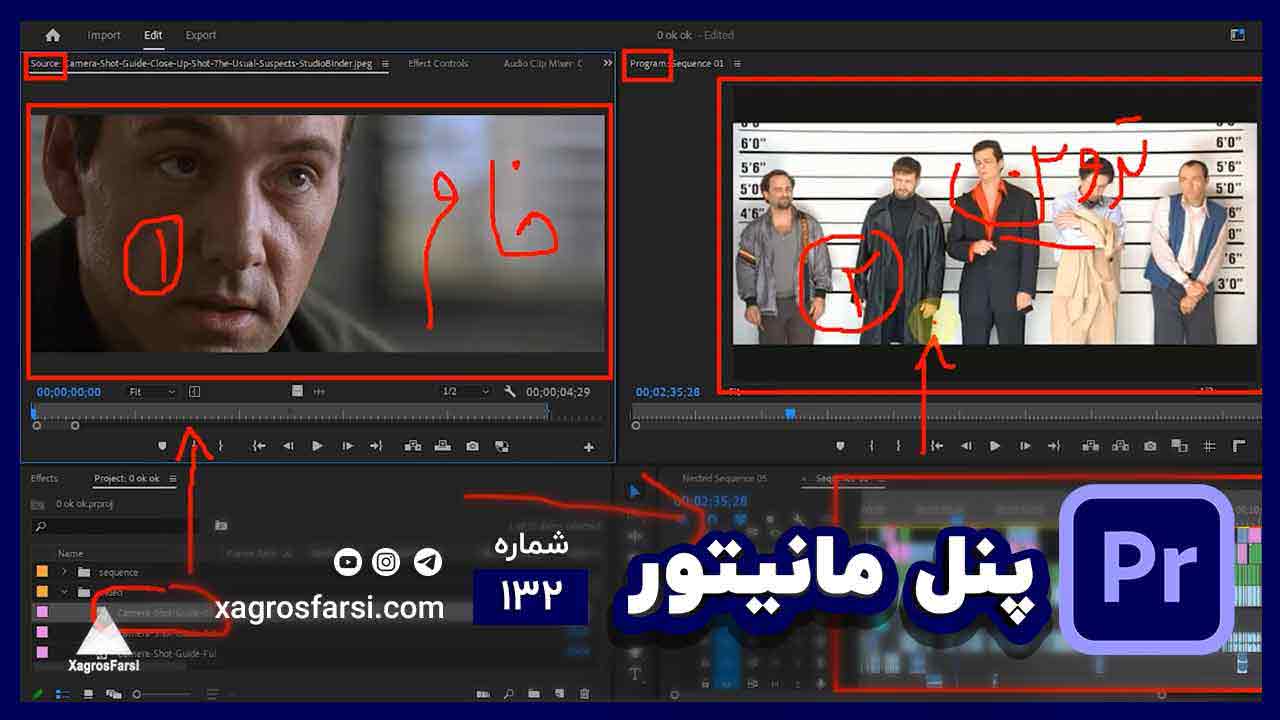Switch Project panel to List View

[x=63, y=694]
